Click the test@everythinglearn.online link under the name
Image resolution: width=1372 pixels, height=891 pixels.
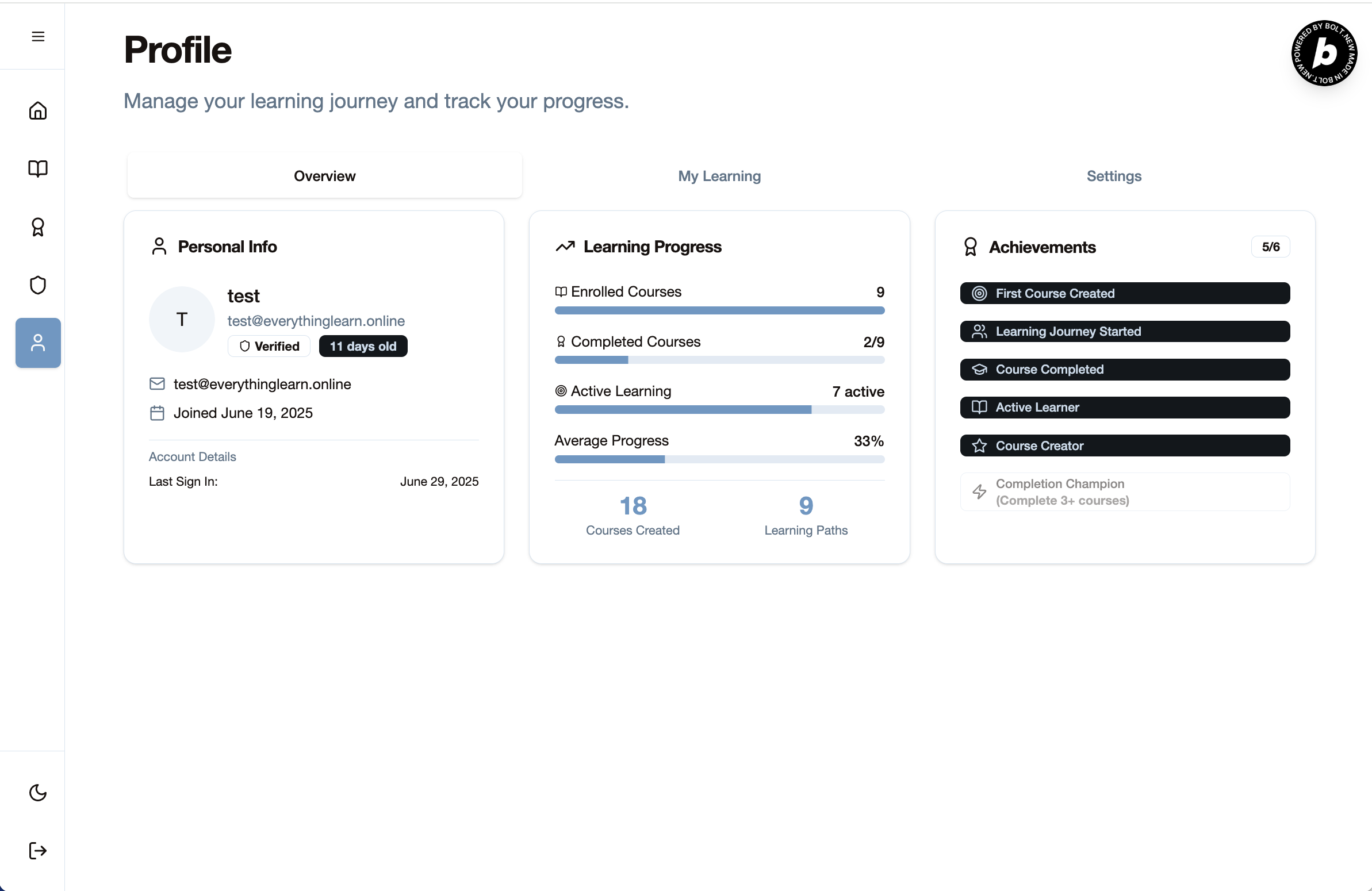[316, 321]
